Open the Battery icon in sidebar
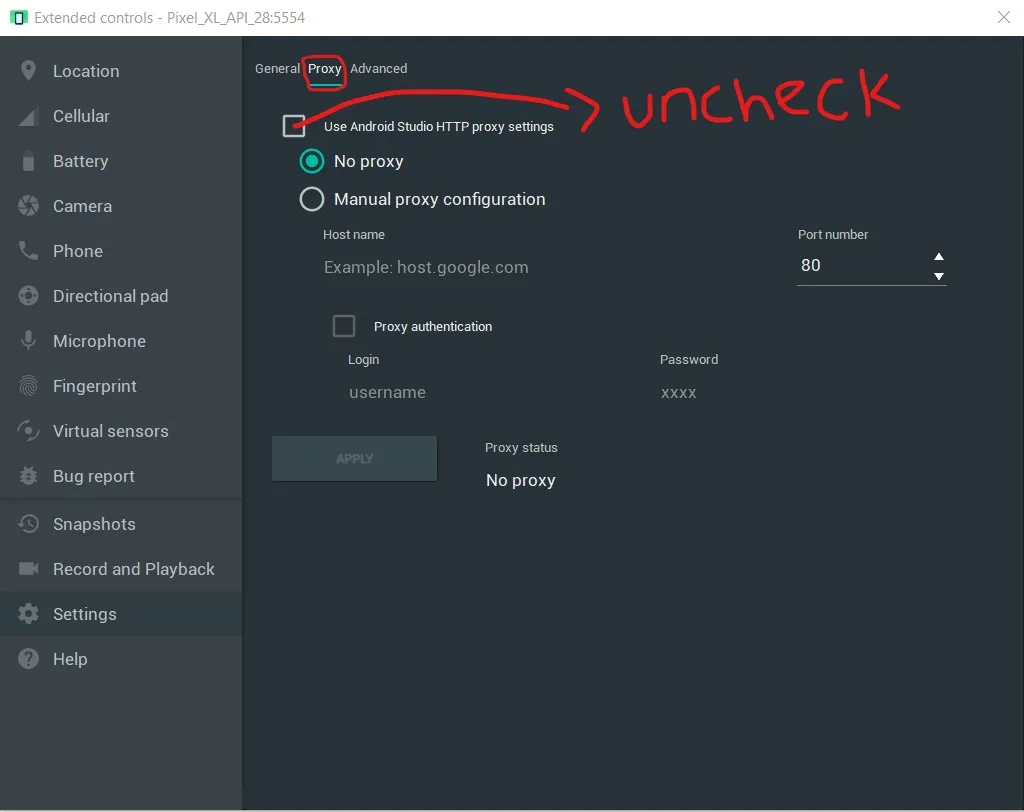 (28, 161)
